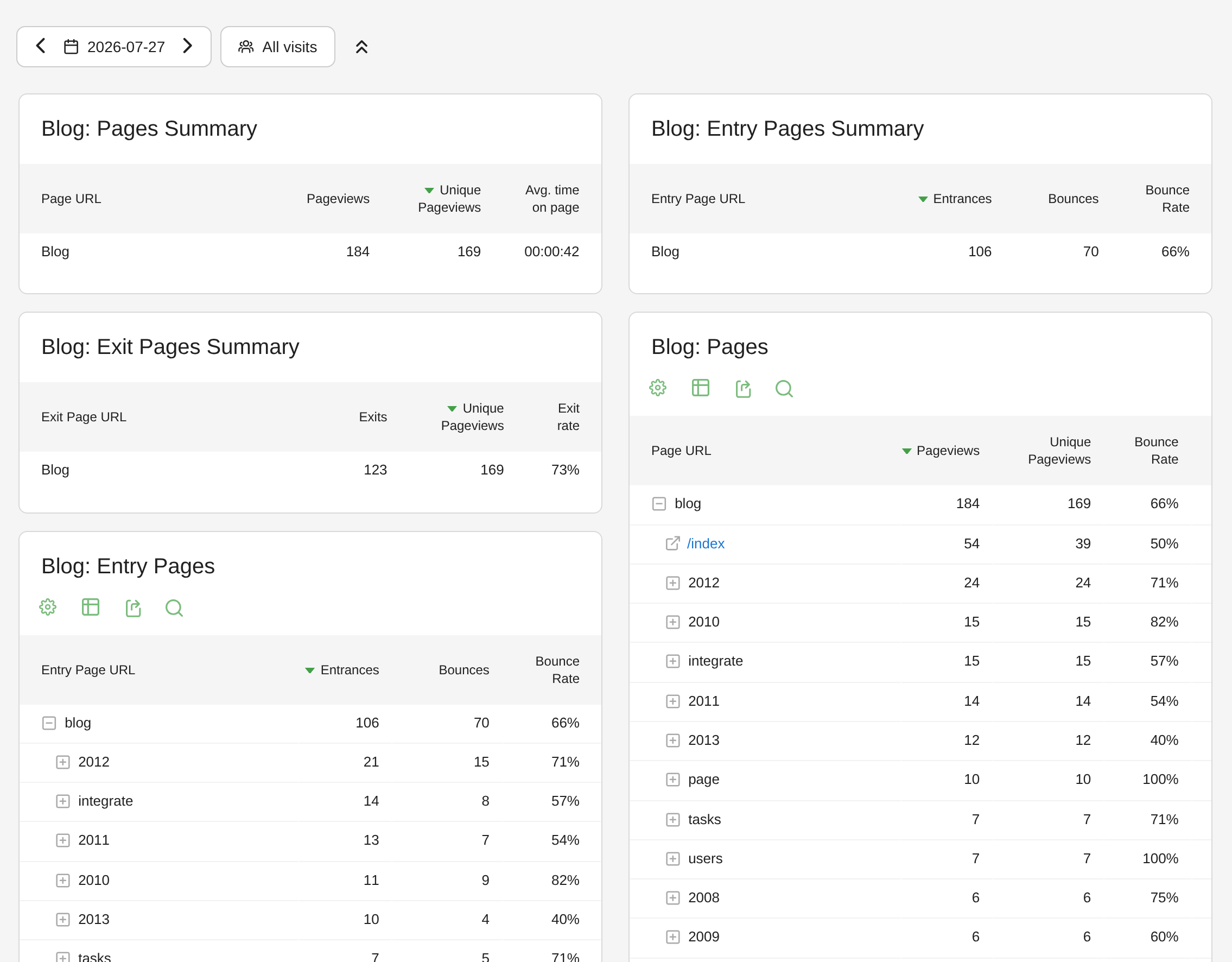
Task: Expand the tasks row in Blog: Pages
Action: click(672, 819)
